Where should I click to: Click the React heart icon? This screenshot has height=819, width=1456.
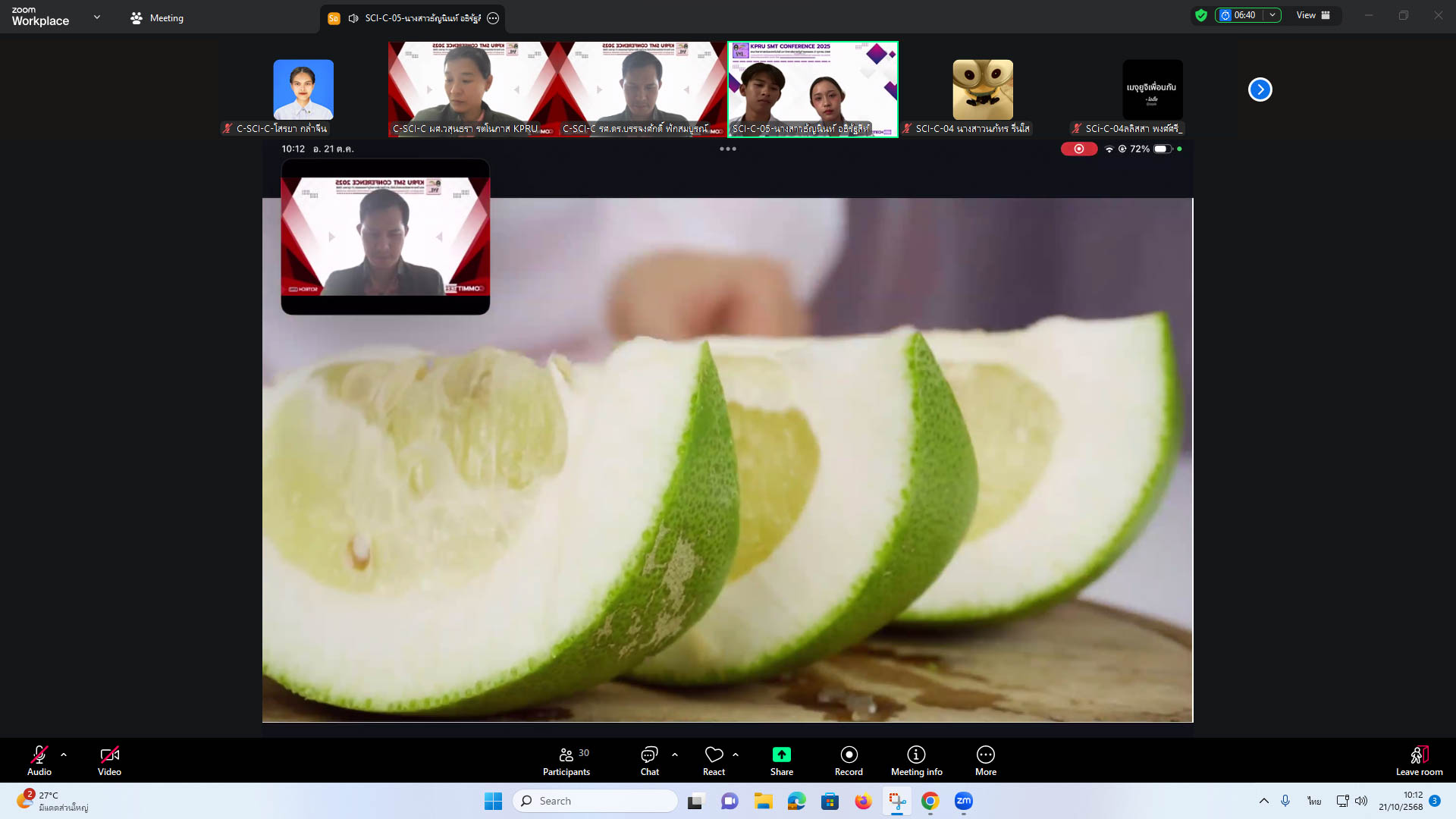(714, 755)
